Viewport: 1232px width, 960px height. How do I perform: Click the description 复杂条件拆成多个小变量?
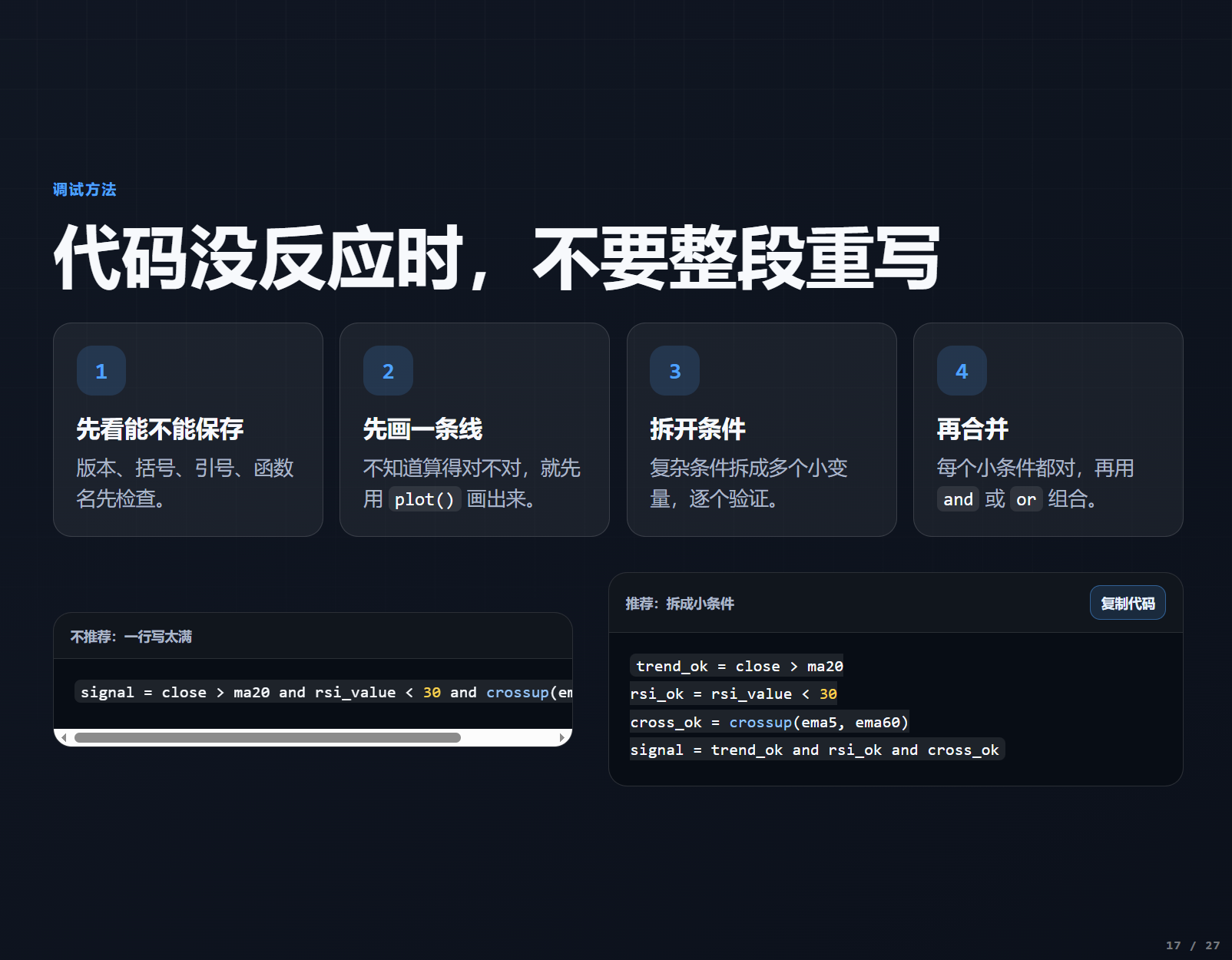[x=749, y=483]
